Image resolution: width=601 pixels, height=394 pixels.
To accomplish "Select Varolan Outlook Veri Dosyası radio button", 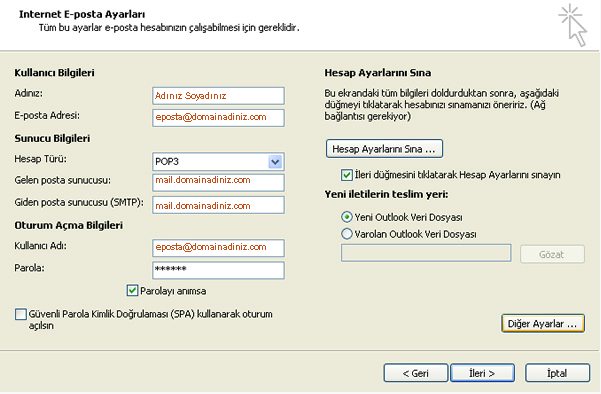I will (x=346, y=234).
